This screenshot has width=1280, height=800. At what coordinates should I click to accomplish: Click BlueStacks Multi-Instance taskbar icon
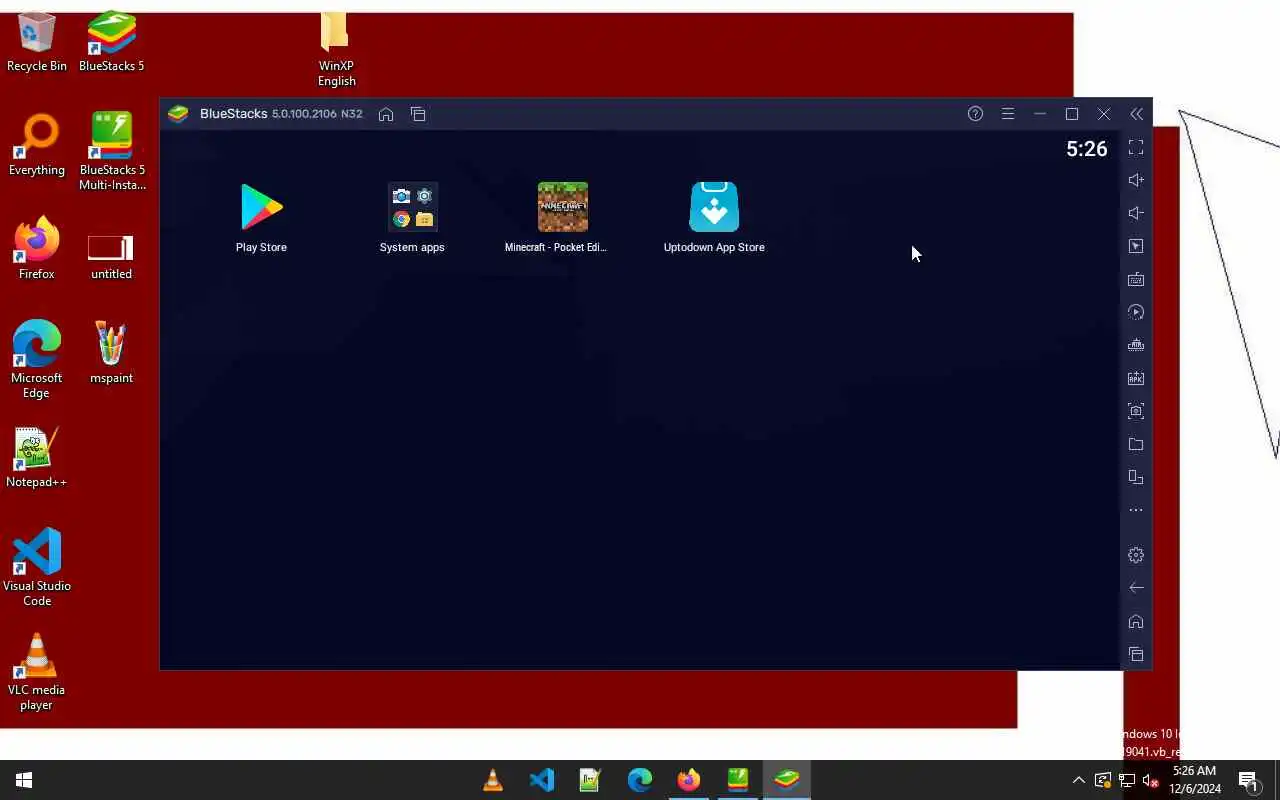click(738, 780)
